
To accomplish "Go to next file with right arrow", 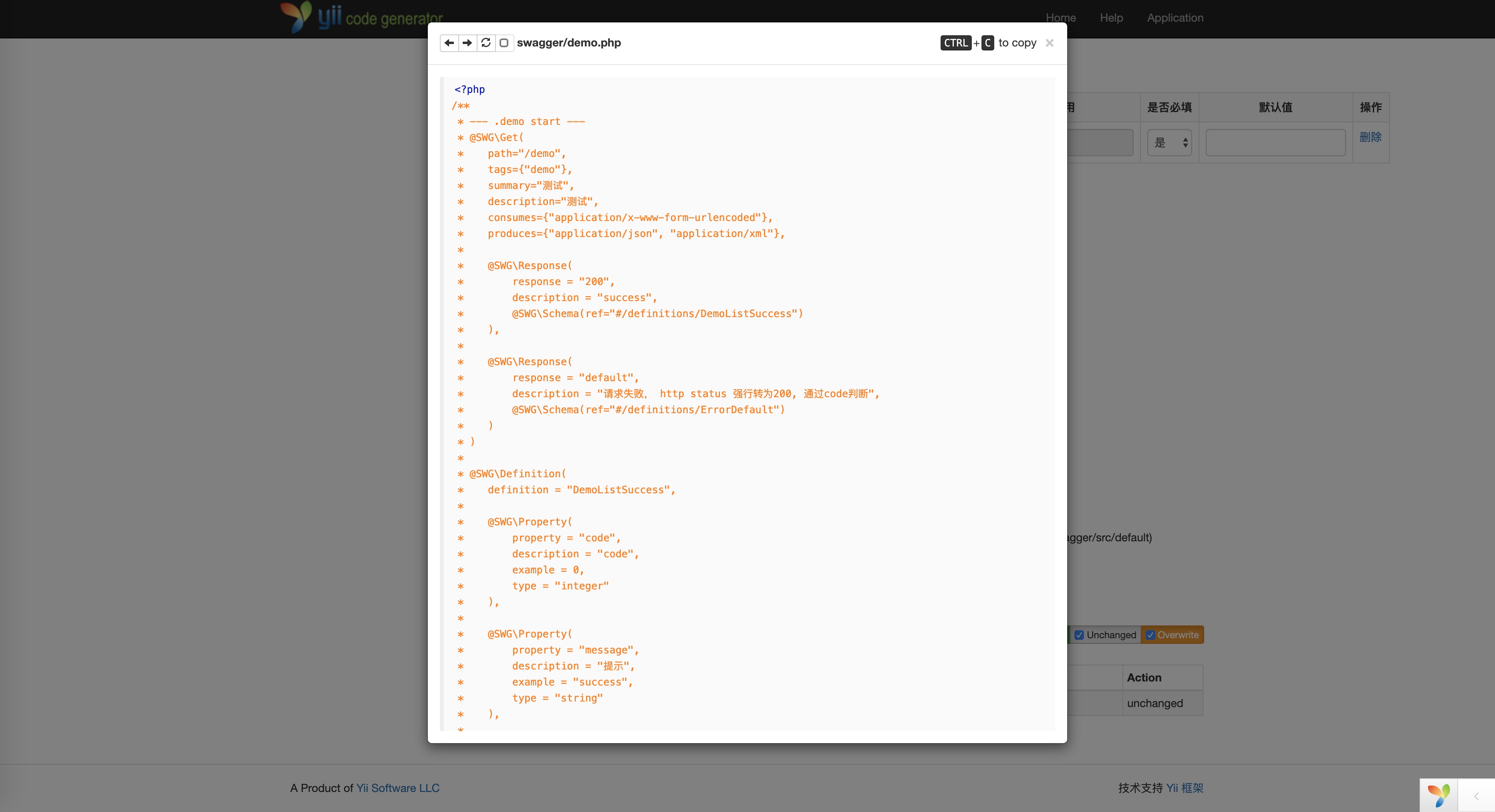I will pos(467,43).
